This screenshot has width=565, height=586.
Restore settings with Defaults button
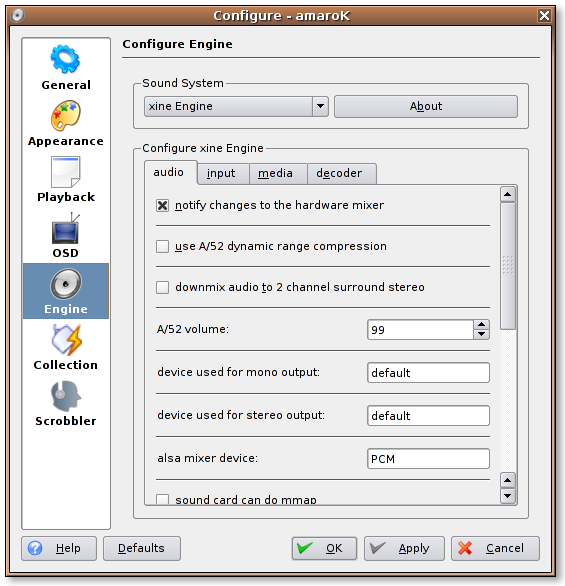142,548
